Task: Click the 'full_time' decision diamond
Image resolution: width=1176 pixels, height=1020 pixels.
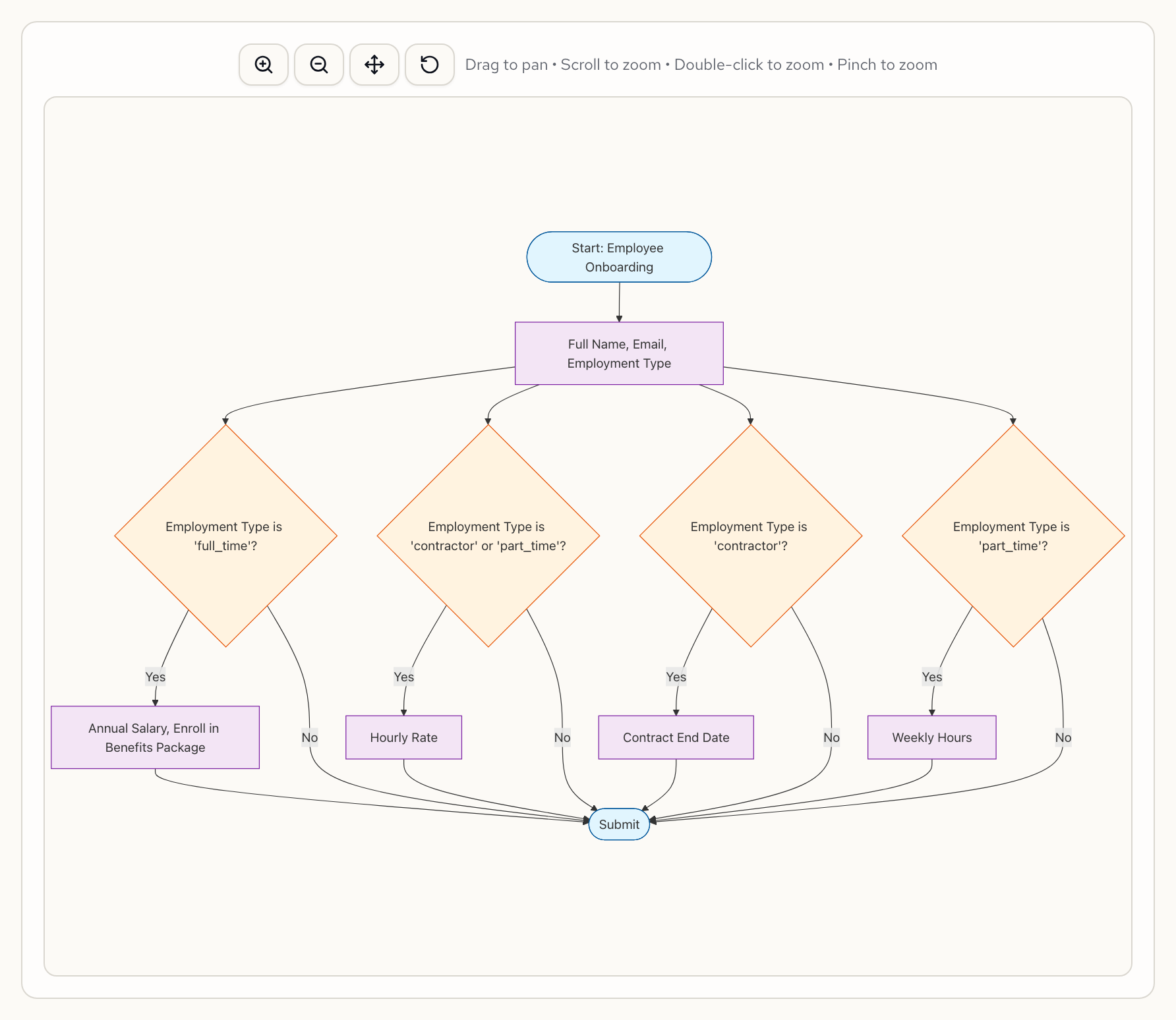Action: (x=225, y=536)
